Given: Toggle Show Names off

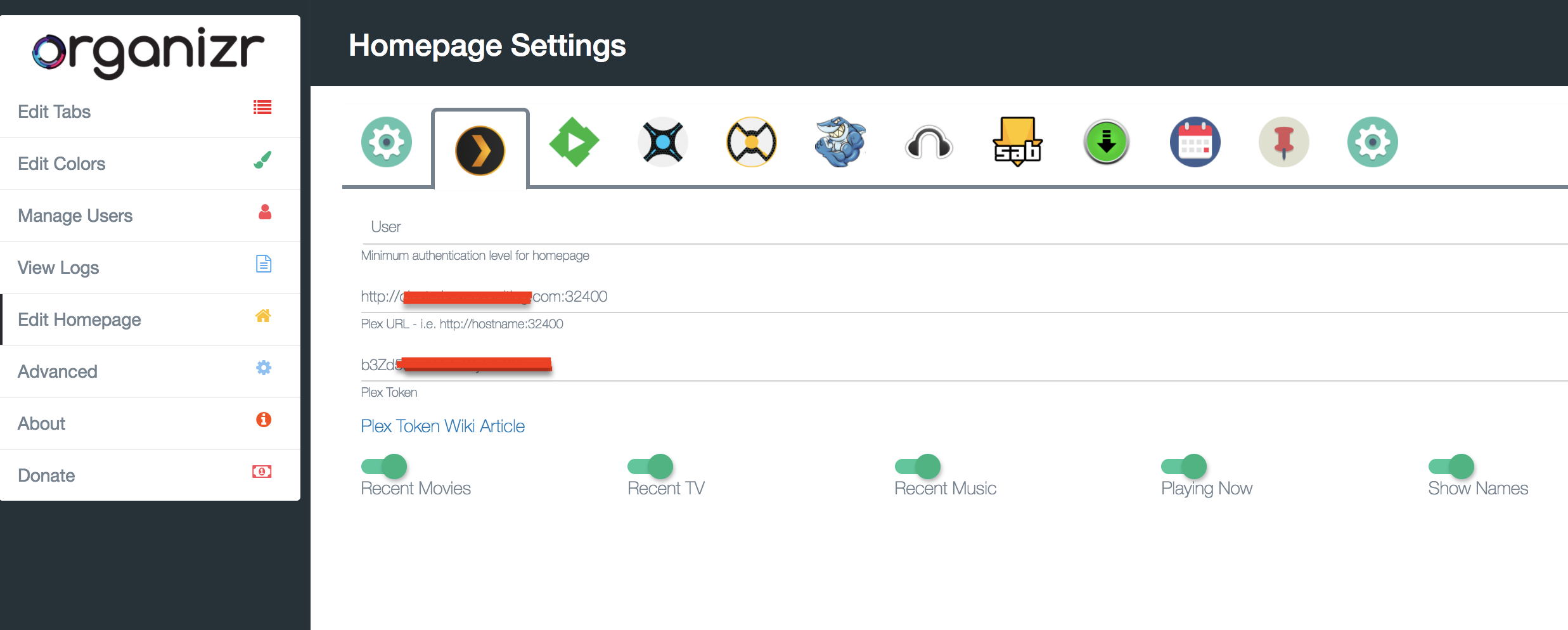Looking at the screenshot, I should [x=1451, y=466].
